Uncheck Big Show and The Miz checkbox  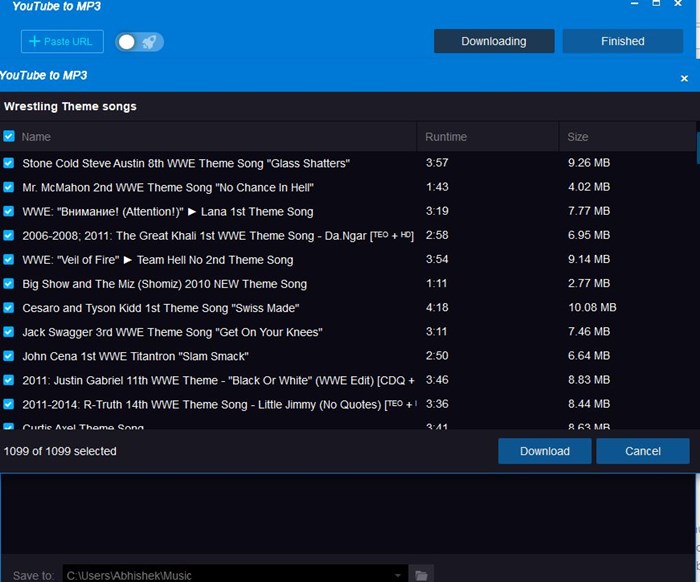point(9,283)
